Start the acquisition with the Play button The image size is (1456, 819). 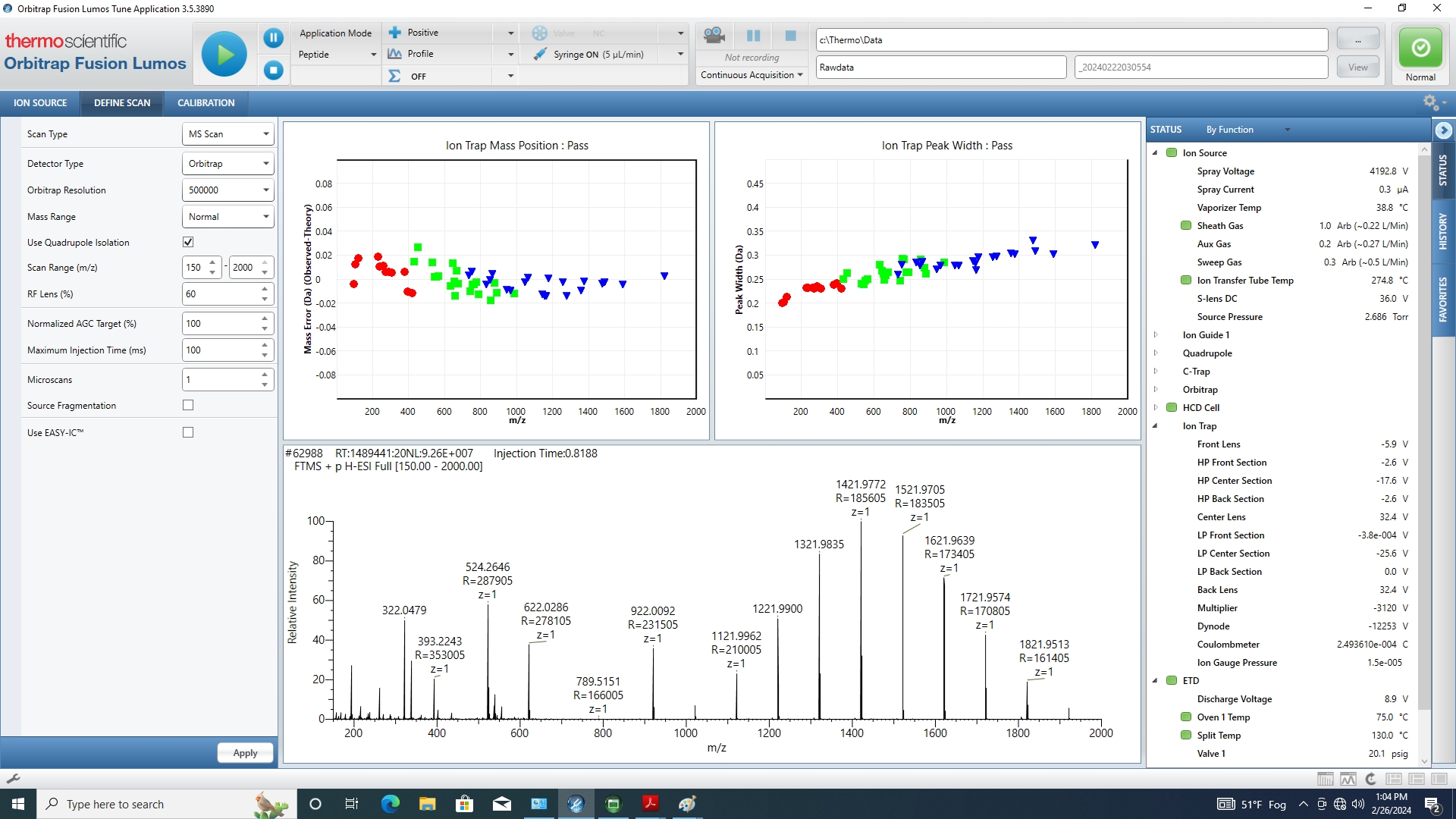click(x=224, y=54)
